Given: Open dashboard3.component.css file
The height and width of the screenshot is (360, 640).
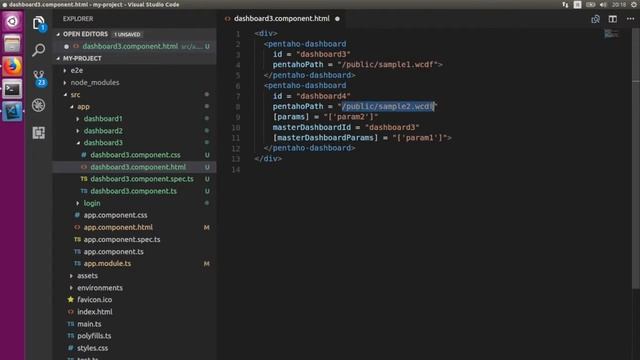Looking at the screenshot, I should pyautogui.click(x=135, y=155).
